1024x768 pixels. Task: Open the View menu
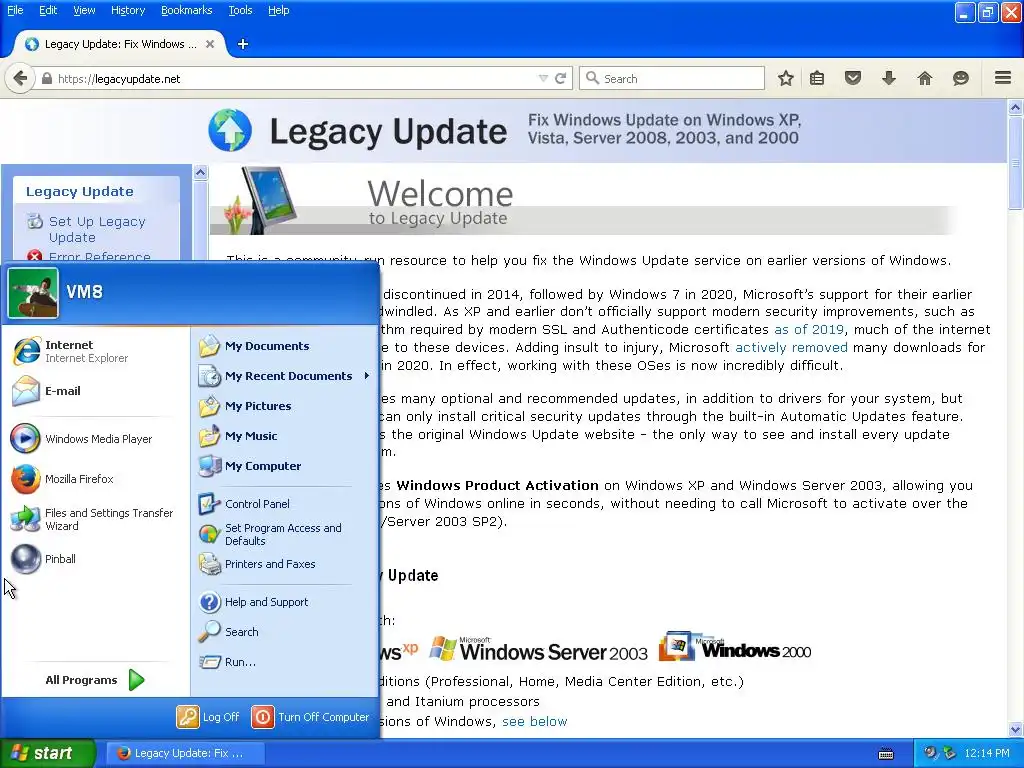tap(84, 10)
